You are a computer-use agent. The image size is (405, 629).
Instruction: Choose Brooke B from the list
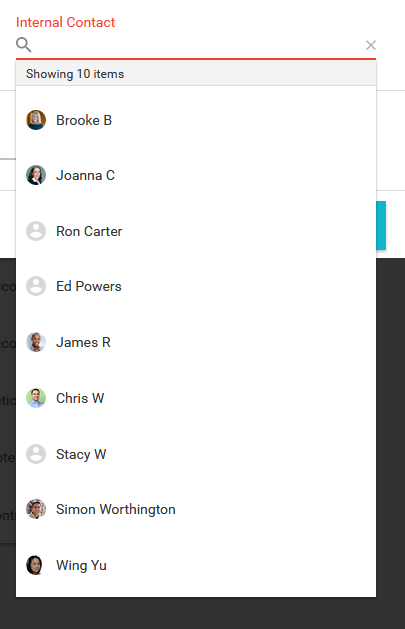[x=196, y=120]
